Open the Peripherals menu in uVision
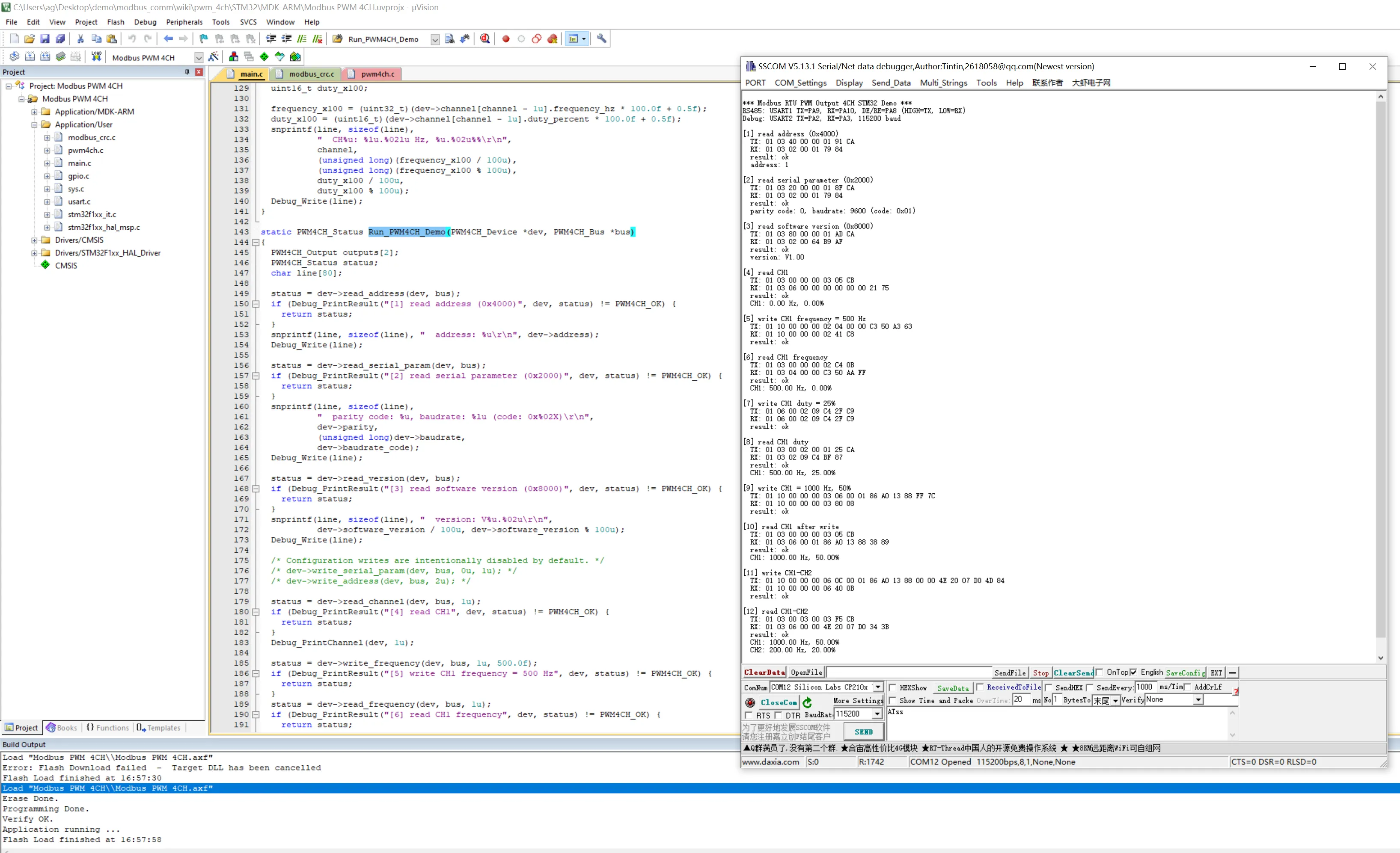Image resolution: width=1400 pixels, height=853 pixels. coord(184,22)
